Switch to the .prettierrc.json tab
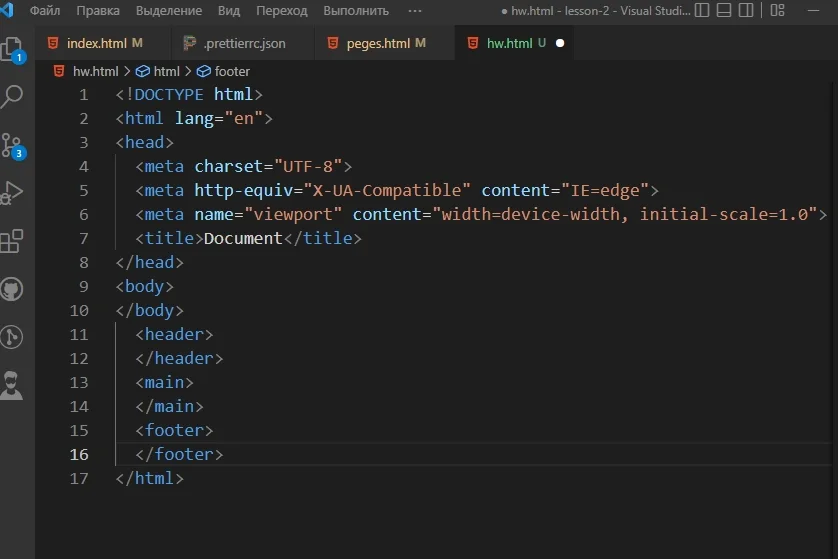The height and width of the screenshot is (559, 838). [x=242, y=43]
